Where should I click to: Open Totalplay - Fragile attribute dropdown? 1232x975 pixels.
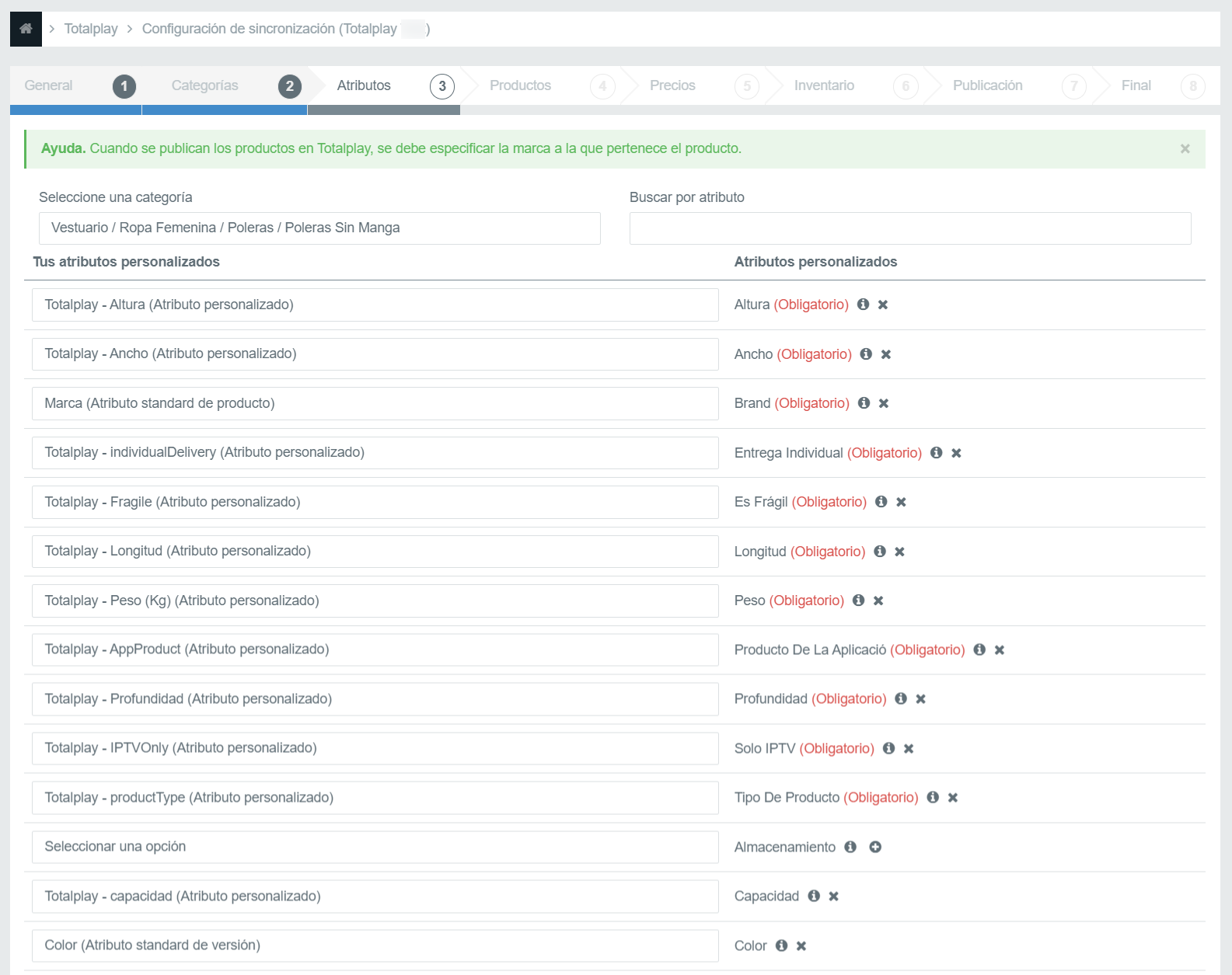(x=375, y=502)
